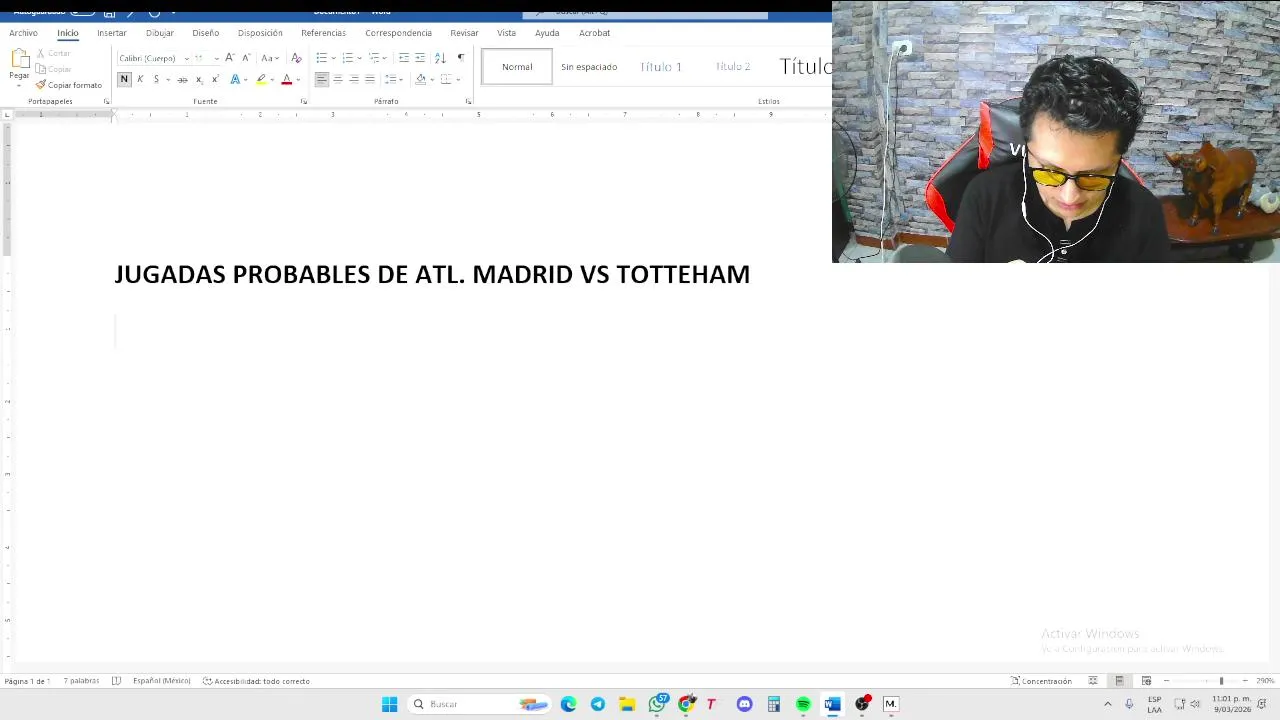This screenshot has width=1280, height=720.
Task: Toggle bold (N) formatting
Action: [x=124, y=79]
